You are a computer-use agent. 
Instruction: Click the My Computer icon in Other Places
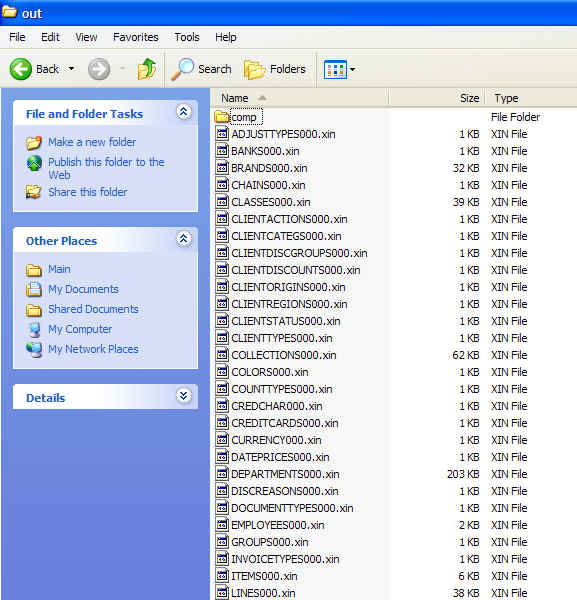point(34,329)
